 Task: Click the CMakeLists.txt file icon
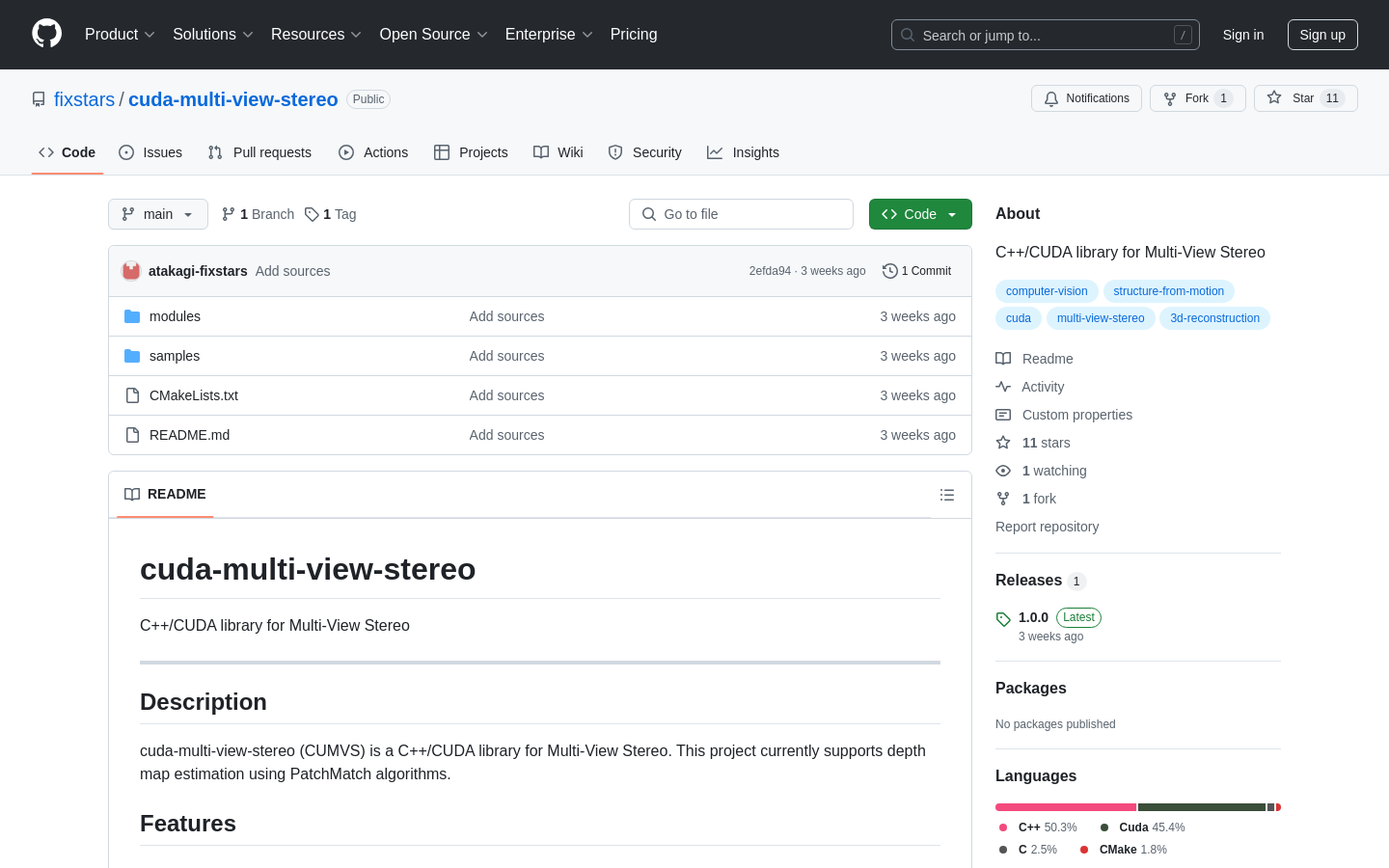[132, 395]
